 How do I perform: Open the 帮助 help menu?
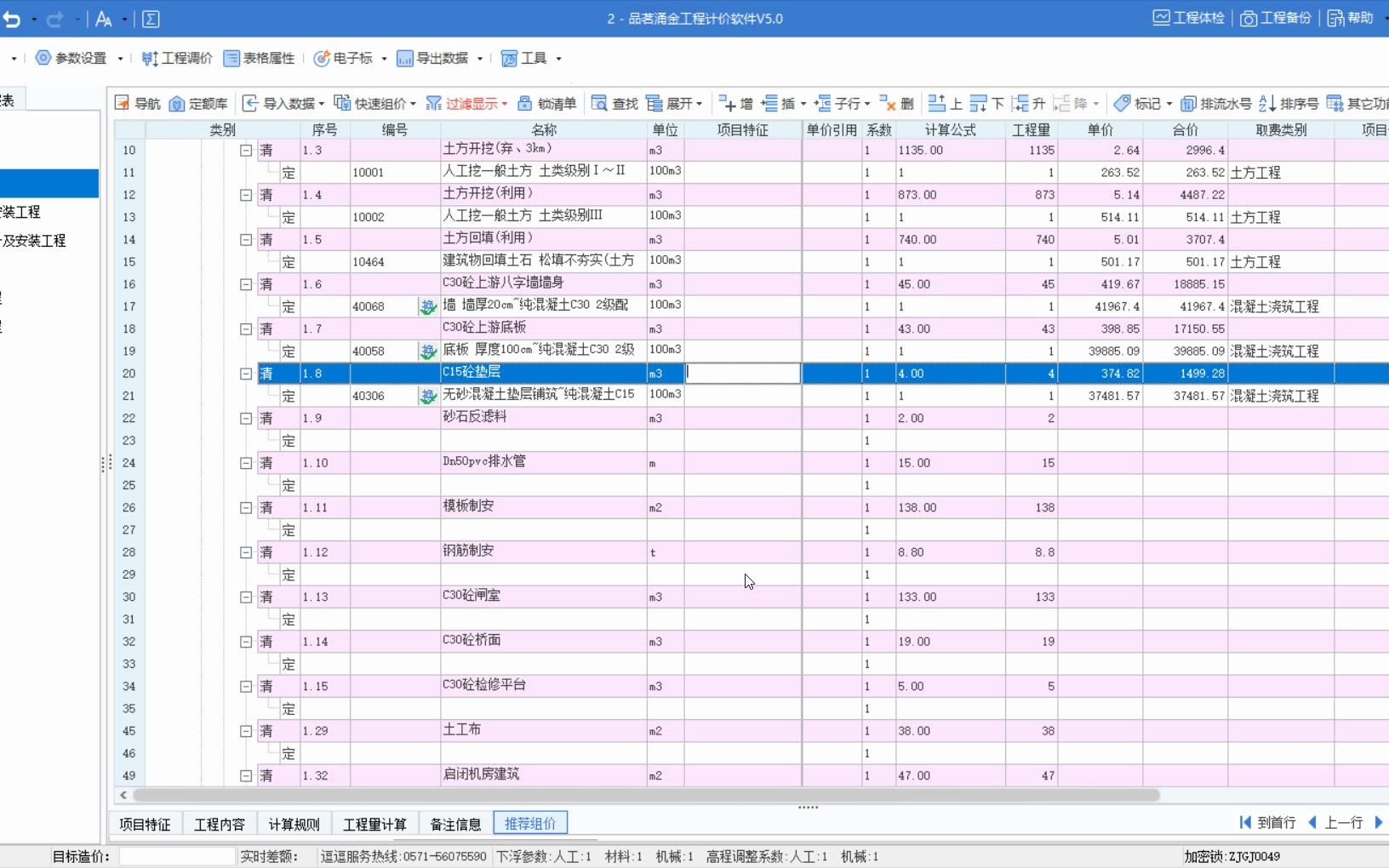tap(1351, 18)
